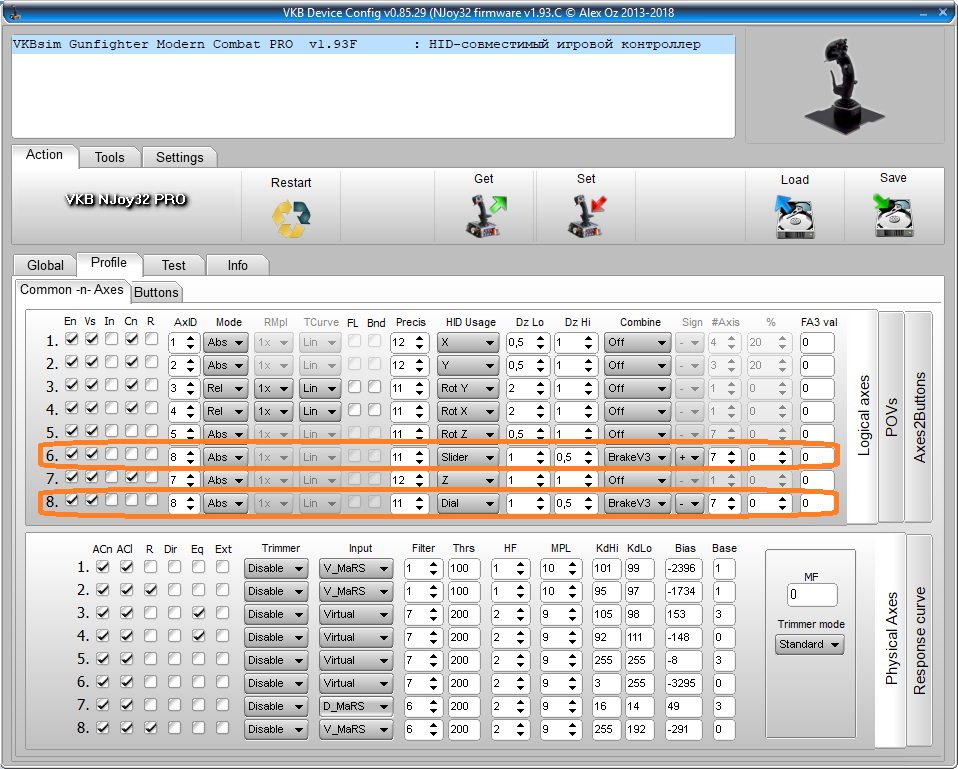Open the vertical Response curve panel

click(x=920, y=640)
